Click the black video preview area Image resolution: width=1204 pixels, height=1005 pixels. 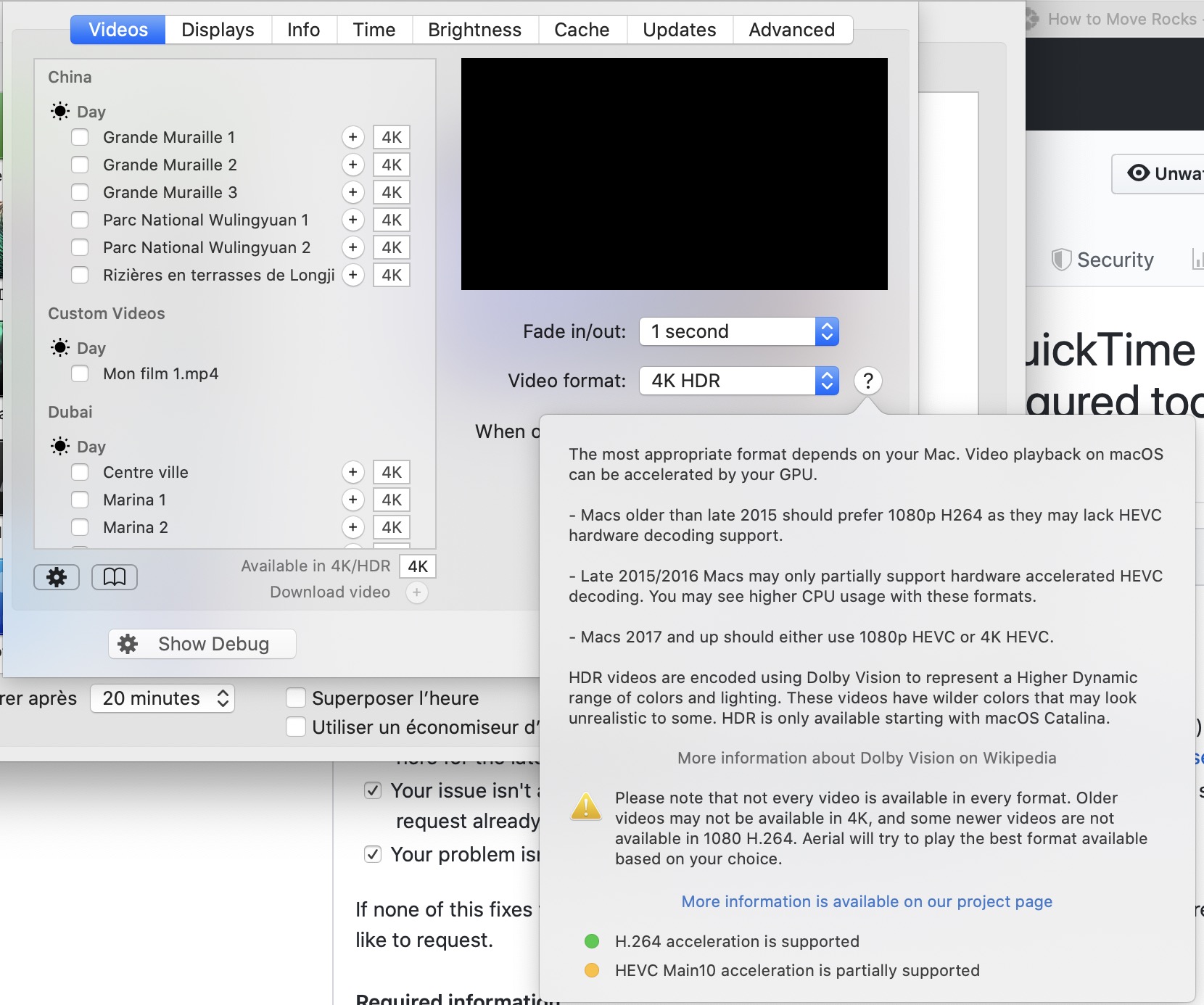675,174
